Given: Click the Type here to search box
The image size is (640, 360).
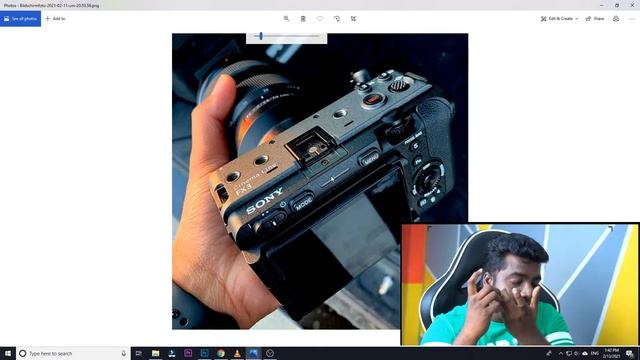Looking at the screenshot, I should click(73, 353).
